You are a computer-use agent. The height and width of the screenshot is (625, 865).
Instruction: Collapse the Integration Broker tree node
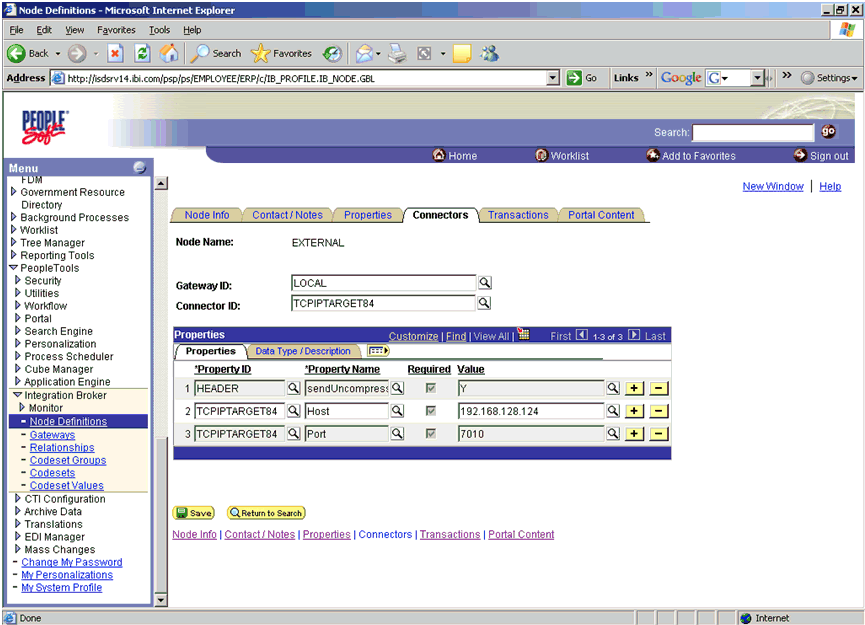coord(16,394)
